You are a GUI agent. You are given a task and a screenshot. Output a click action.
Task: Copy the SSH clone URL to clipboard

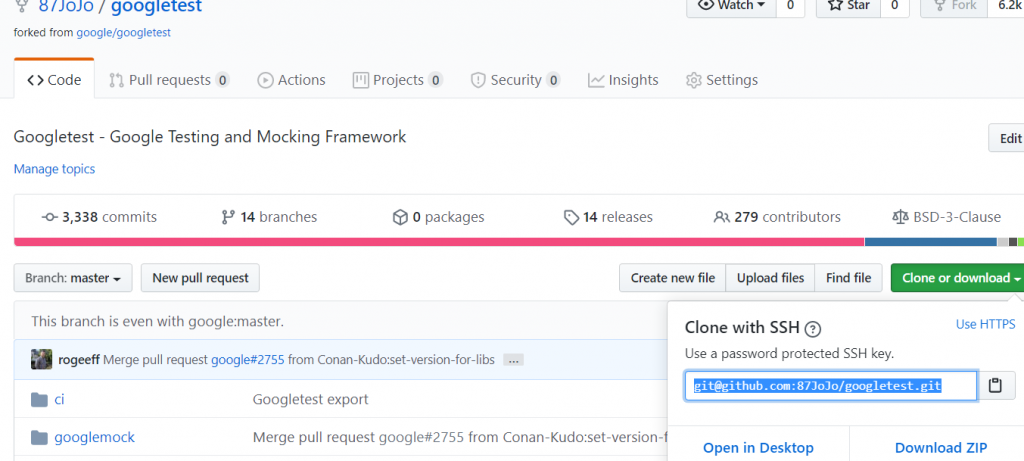[x=995, y=385]
